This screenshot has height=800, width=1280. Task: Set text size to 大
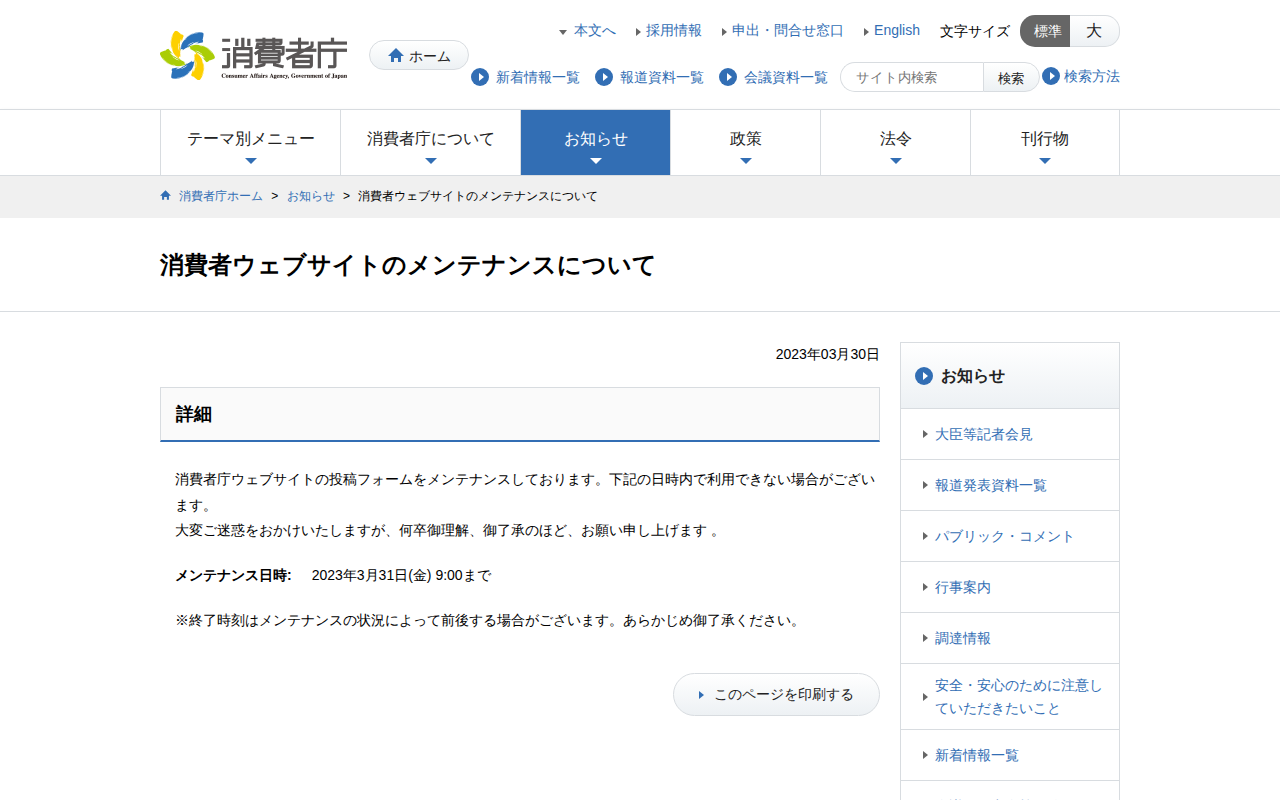click(1095, 31)
